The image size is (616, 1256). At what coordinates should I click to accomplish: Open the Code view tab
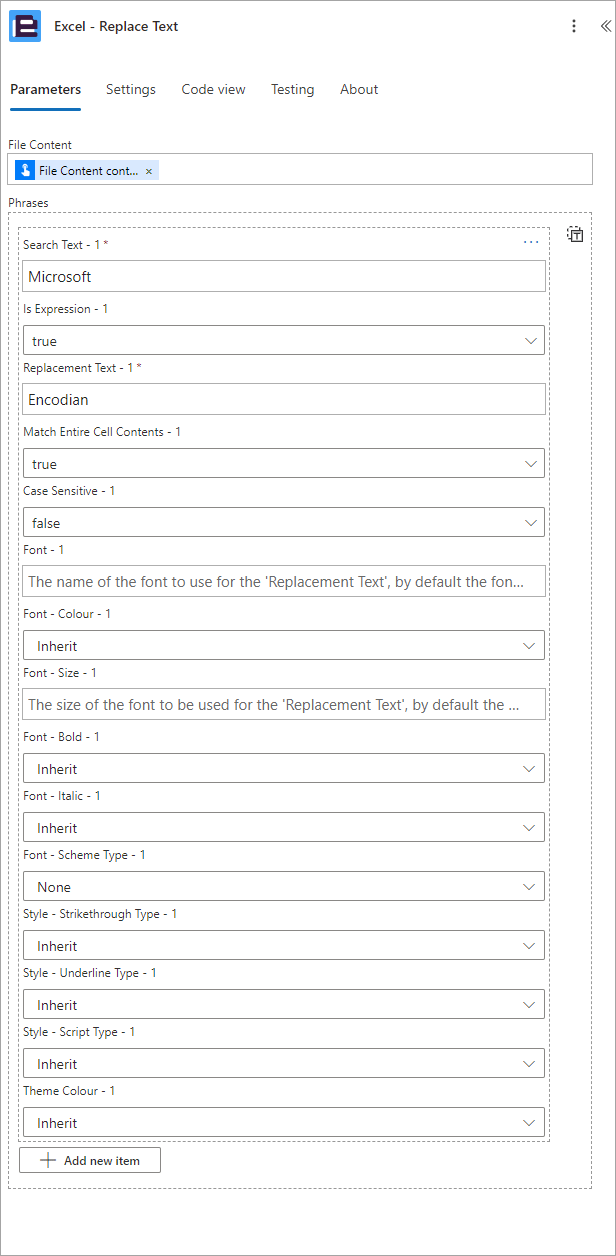(x=213, y=89)
